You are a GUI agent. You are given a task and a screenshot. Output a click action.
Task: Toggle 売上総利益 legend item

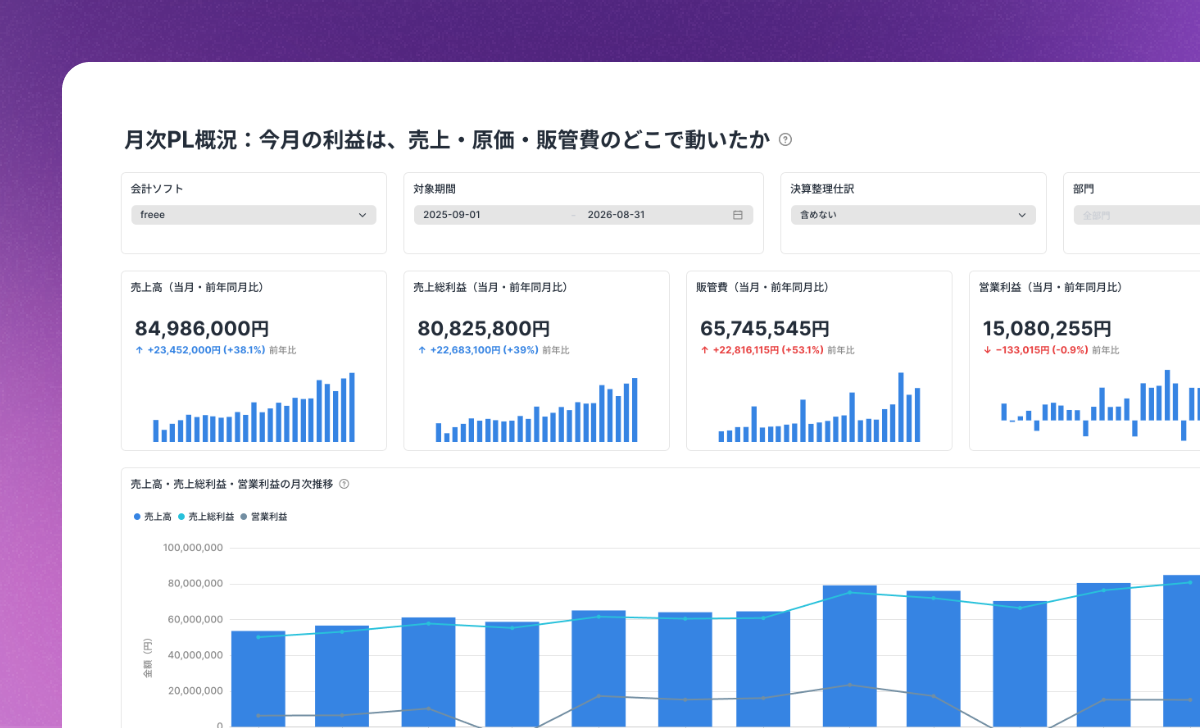click(205, 517)
